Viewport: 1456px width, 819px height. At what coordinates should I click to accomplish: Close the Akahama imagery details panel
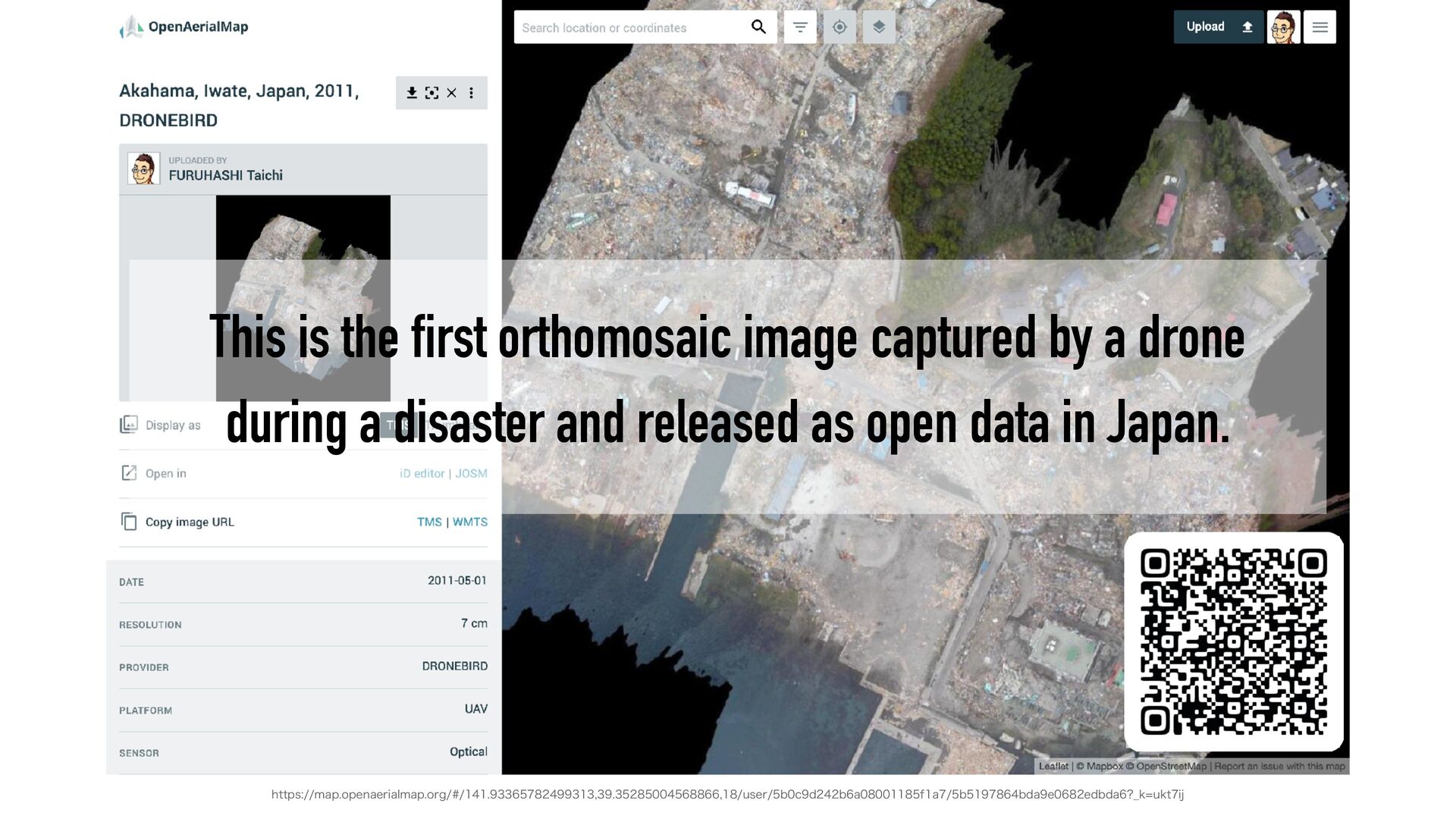(452, 93)
